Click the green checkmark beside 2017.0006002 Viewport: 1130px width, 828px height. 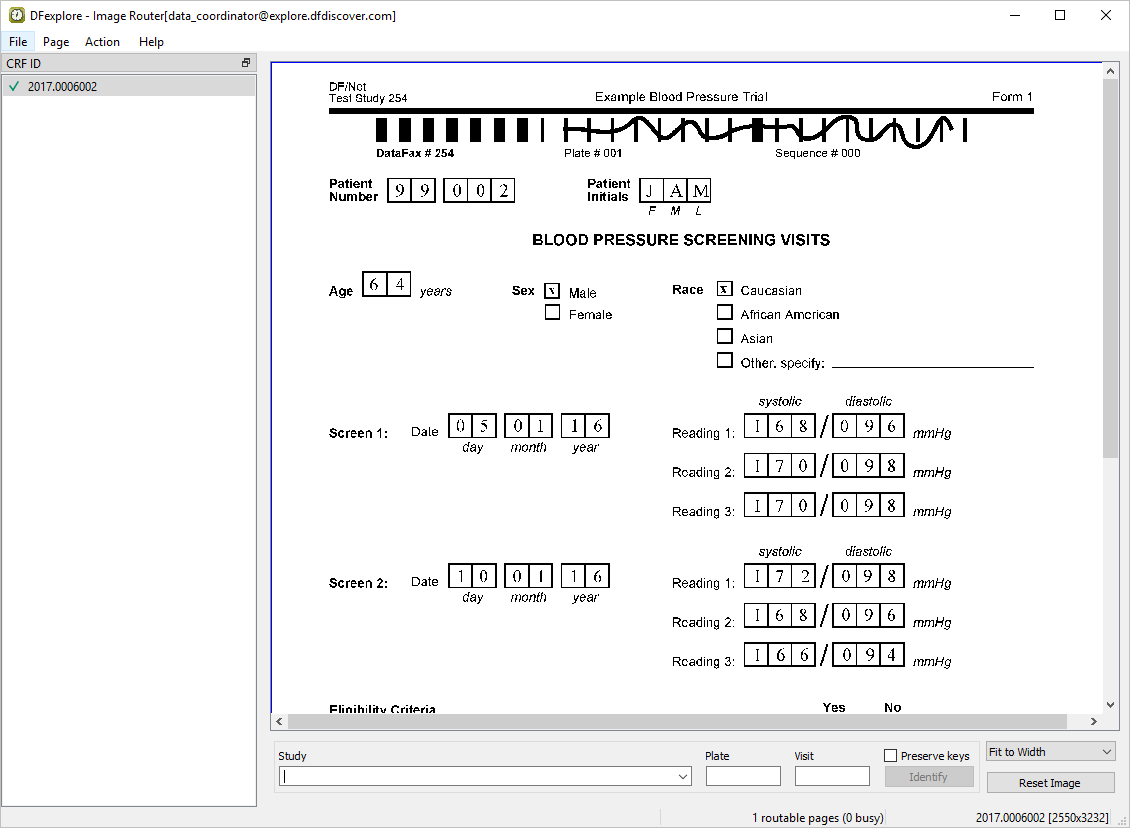(14, 87)
